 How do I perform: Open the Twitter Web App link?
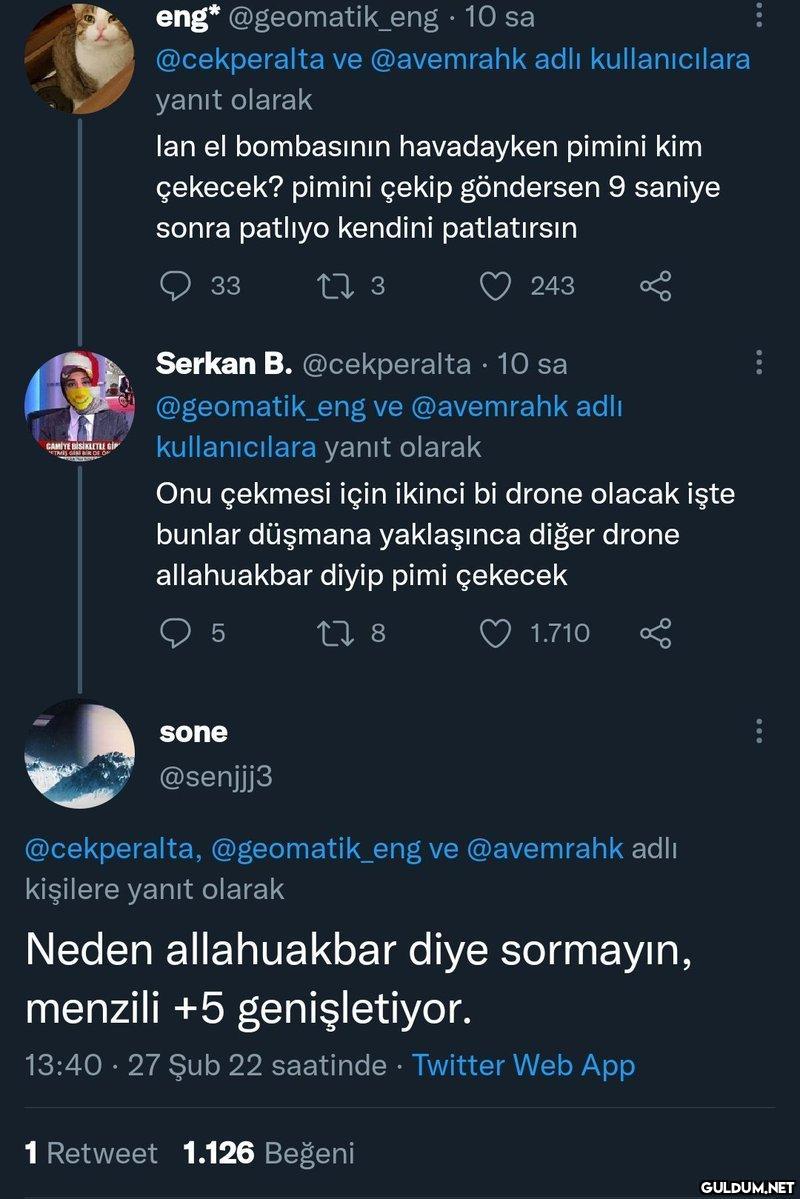(x=523, y=1065)
